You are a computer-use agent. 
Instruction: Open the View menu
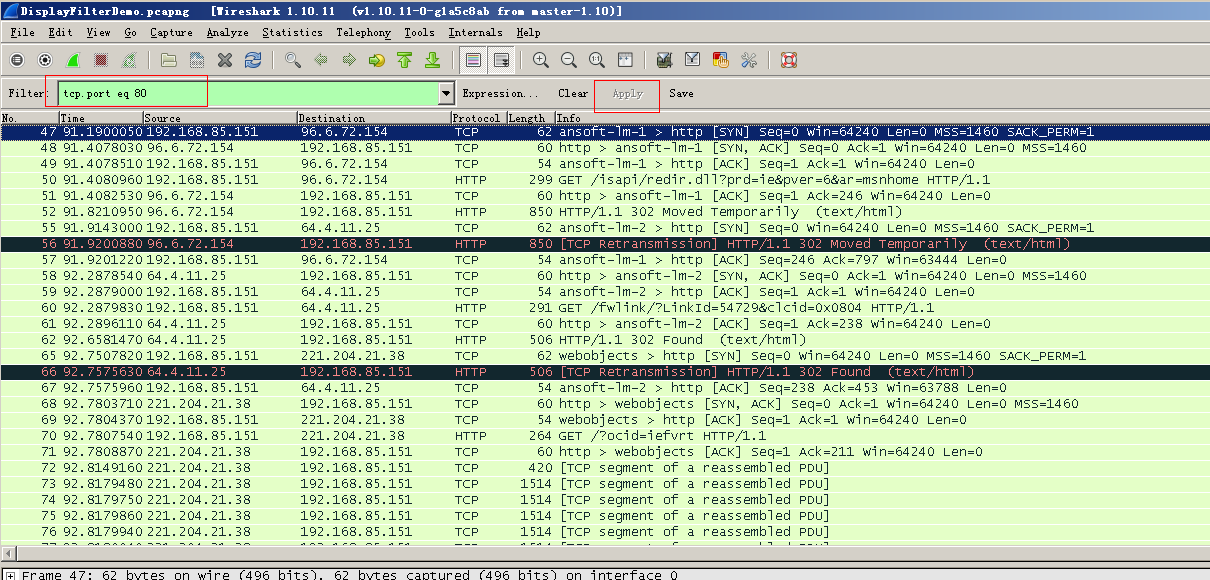tap(98, 32)
